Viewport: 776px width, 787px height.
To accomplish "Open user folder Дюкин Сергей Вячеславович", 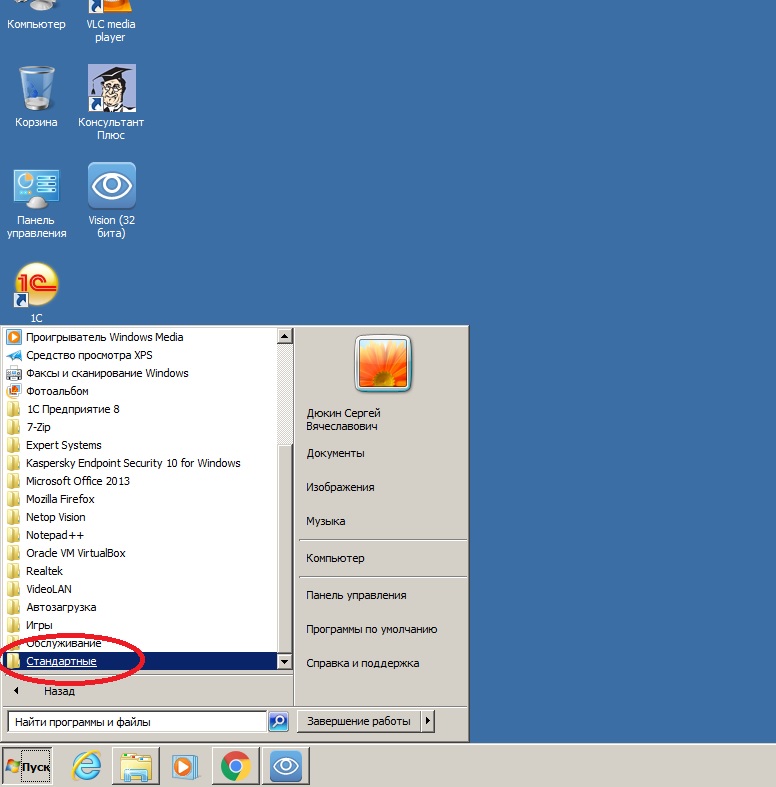I will [344, 420].
